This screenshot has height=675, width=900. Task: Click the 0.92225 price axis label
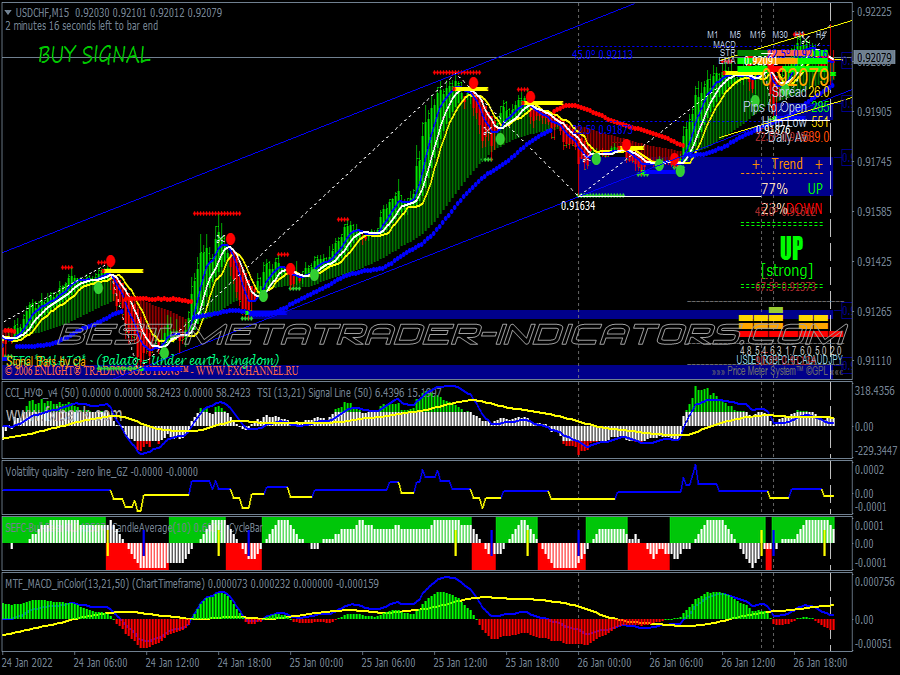pyautogui.click(x=874, y=11)
